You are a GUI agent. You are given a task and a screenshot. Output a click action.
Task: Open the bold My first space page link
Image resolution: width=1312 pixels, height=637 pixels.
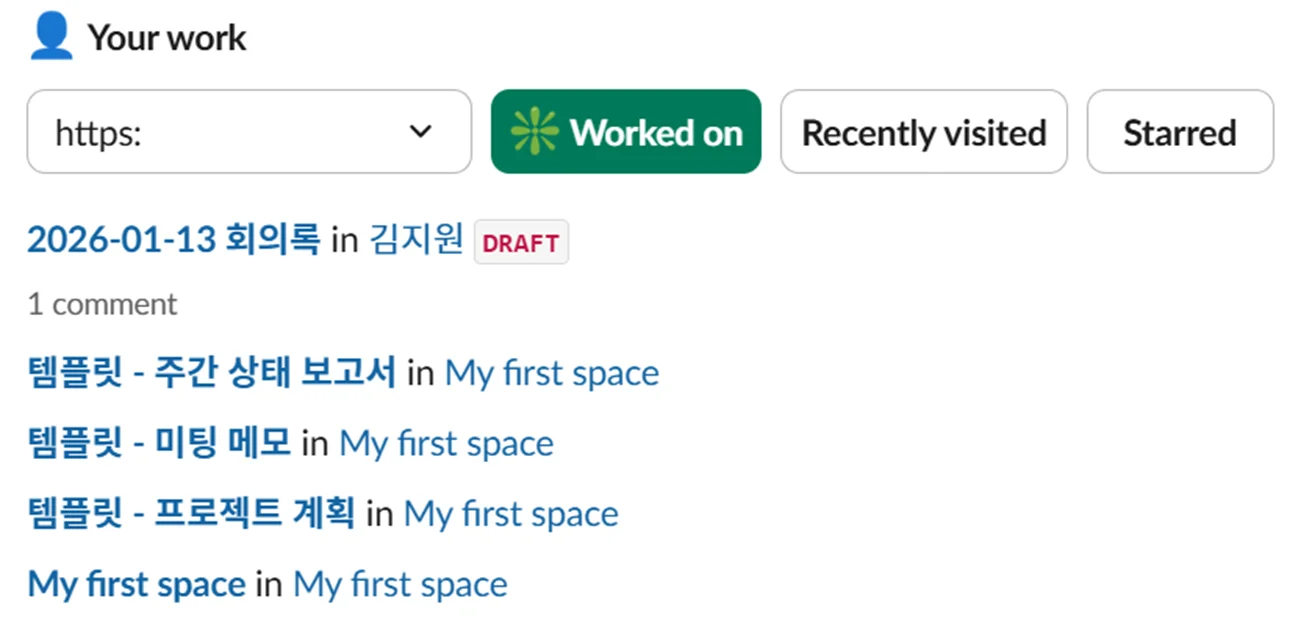pos(136,584)
